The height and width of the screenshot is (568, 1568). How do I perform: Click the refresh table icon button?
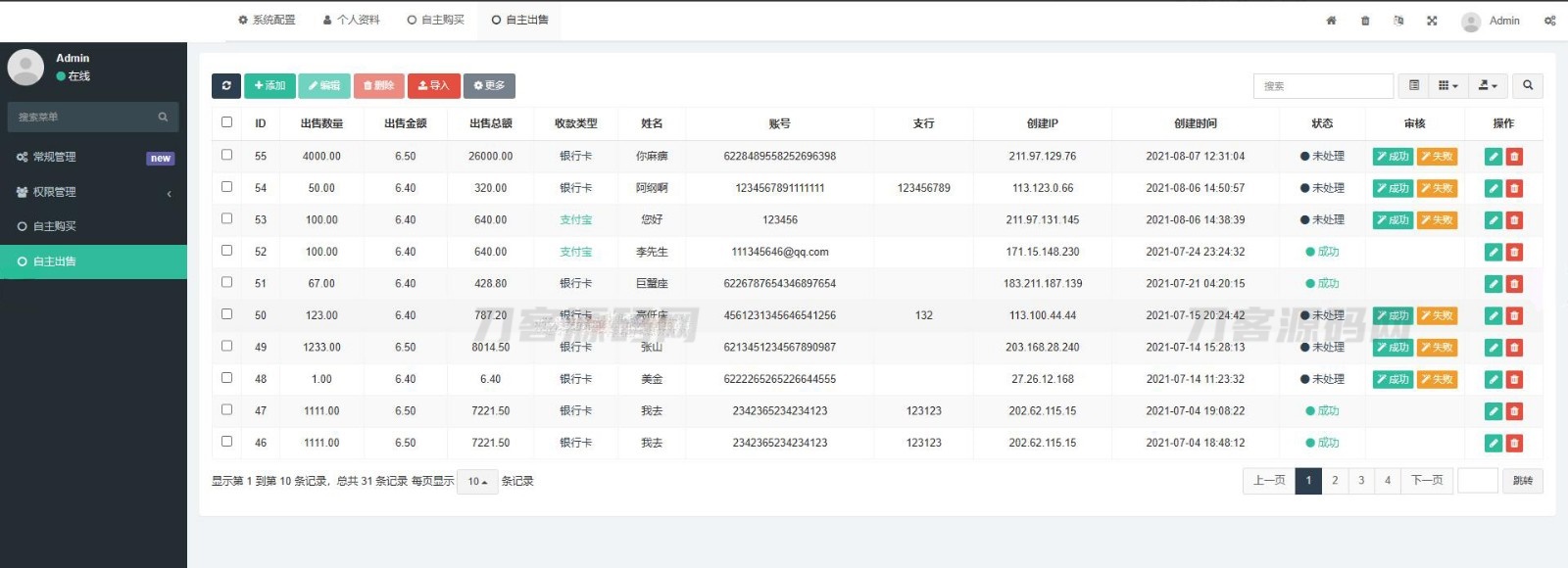[226, 86]
